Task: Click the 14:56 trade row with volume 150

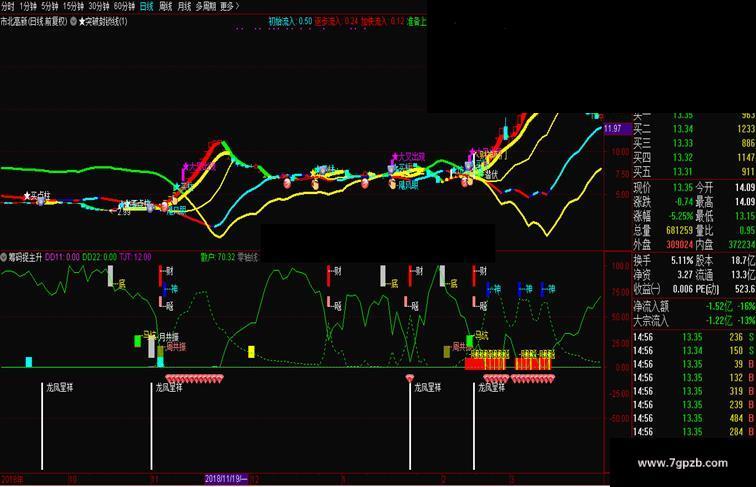Action: [x=694, y=351]
